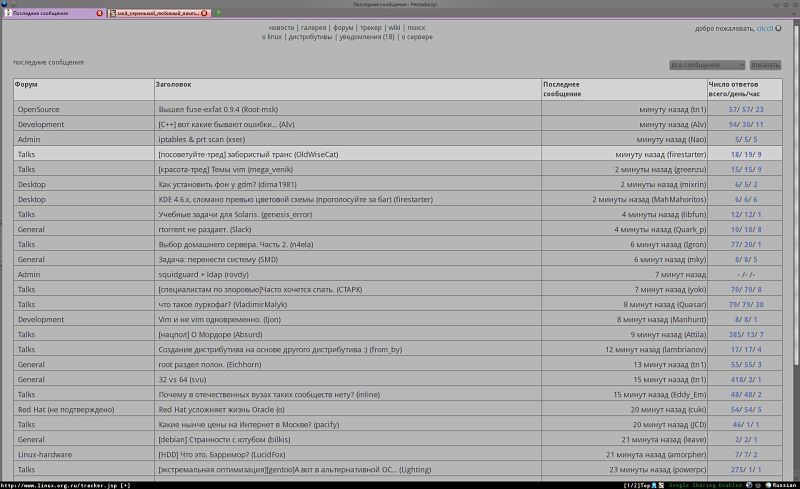Open topic 'Red Hat усложняет жизнь Oracle'

[221, 409]
